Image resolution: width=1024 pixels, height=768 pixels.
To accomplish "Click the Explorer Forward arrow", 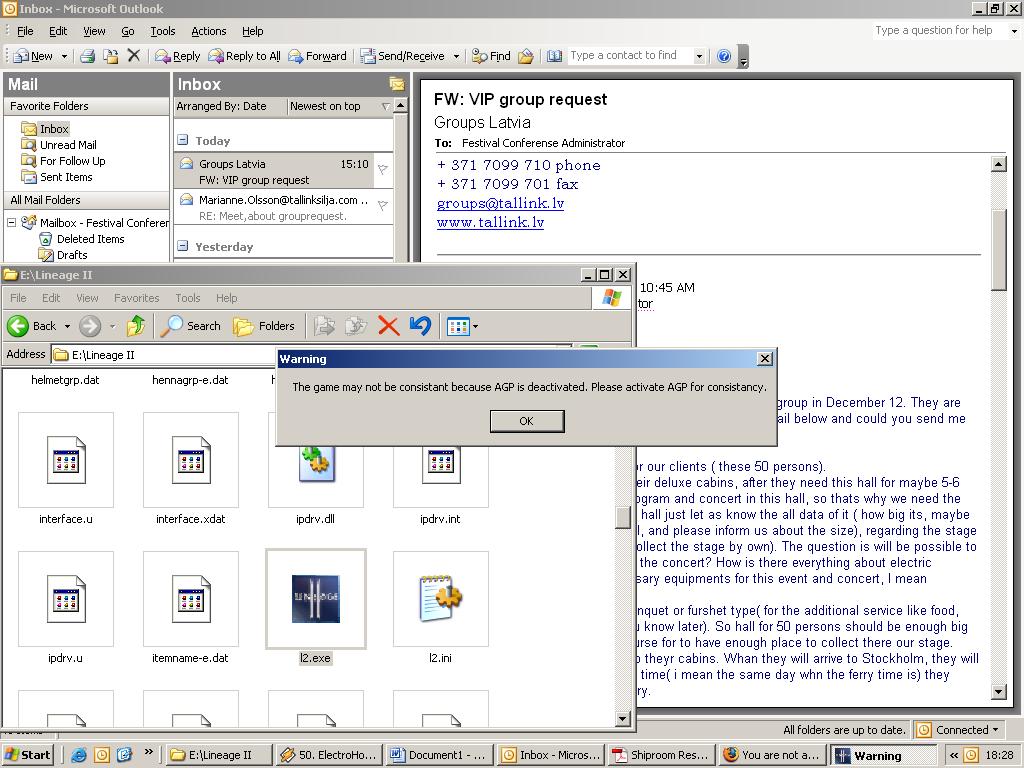I will point(90,325).
